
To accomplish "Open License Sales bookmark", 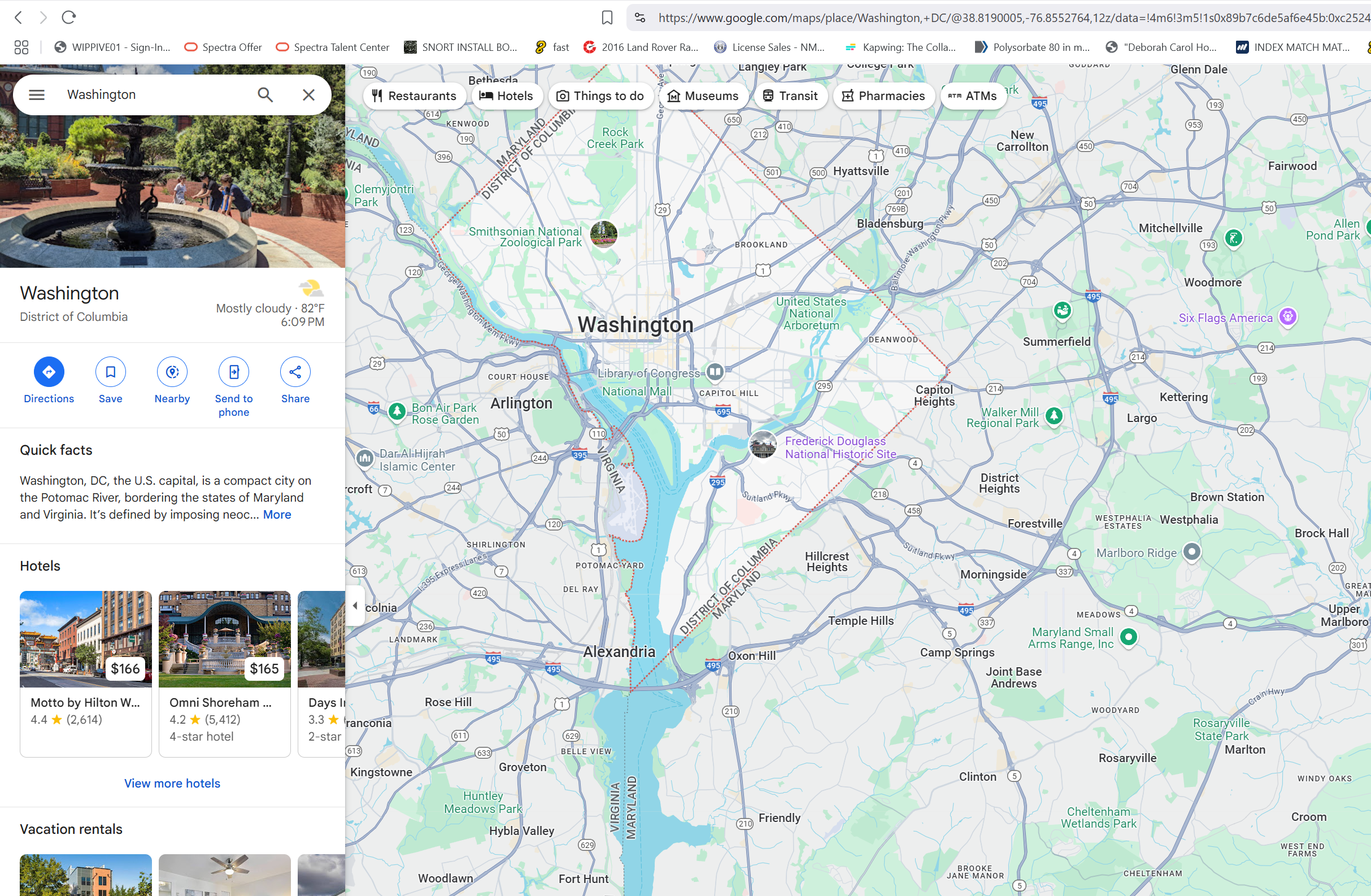I will 769,47.
